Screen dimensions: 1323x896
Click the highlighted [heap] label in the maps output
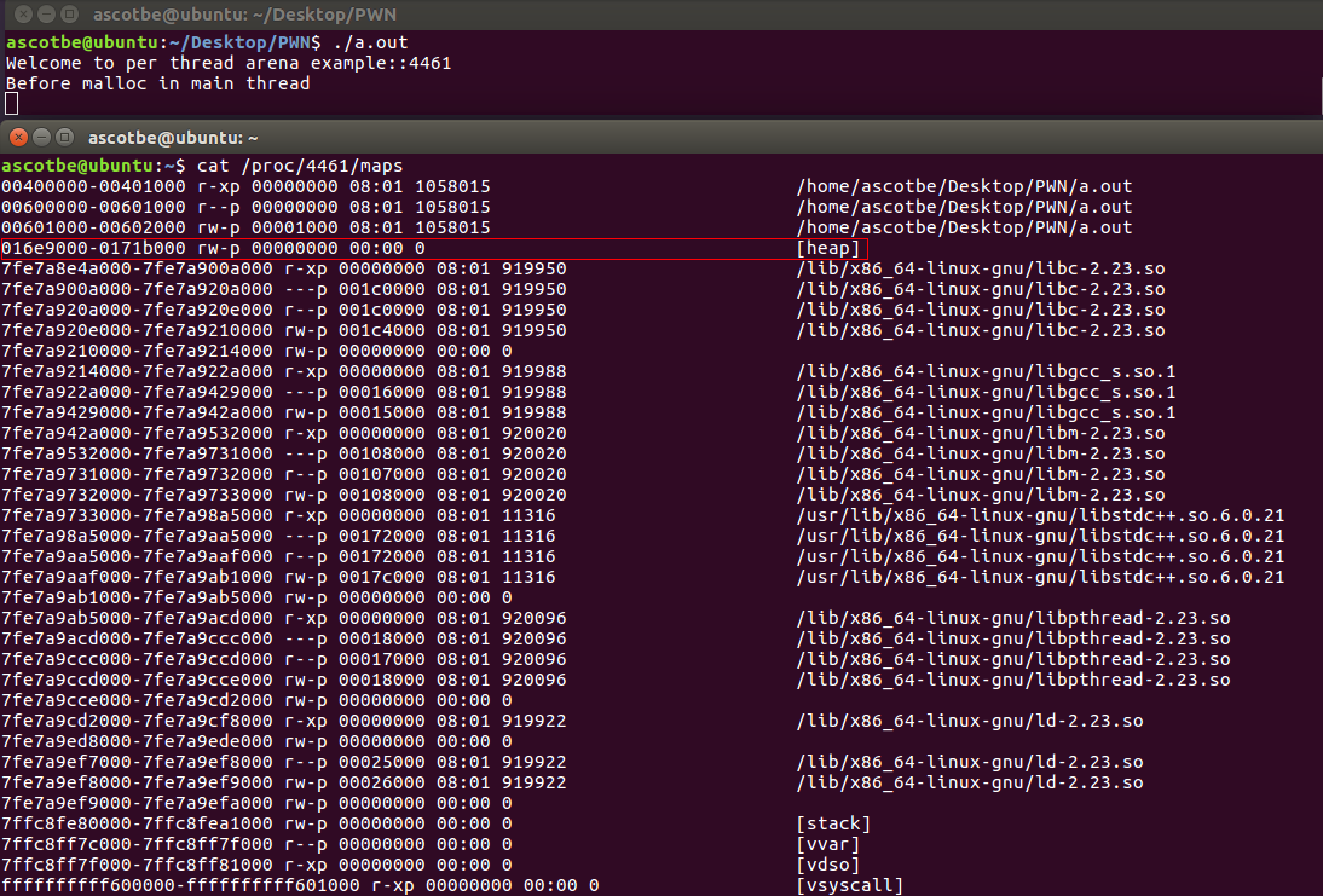[828, 248]
